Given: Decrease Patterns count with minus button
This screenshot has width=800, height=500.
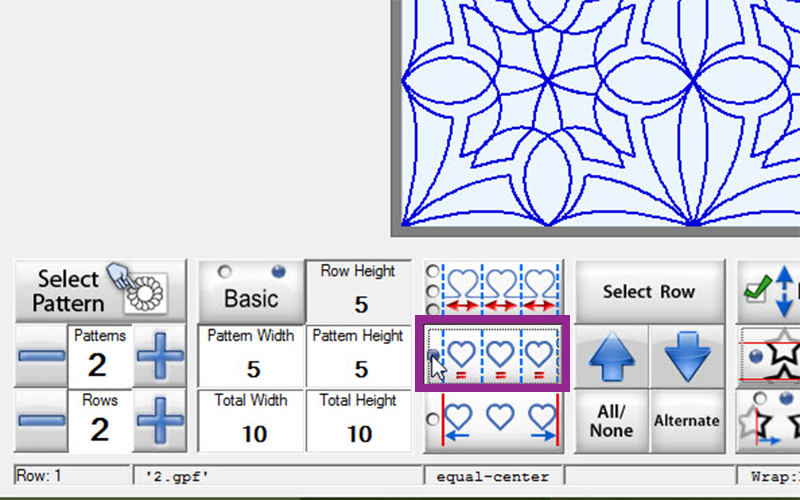Looking at the screenshot, I should 41,356.
